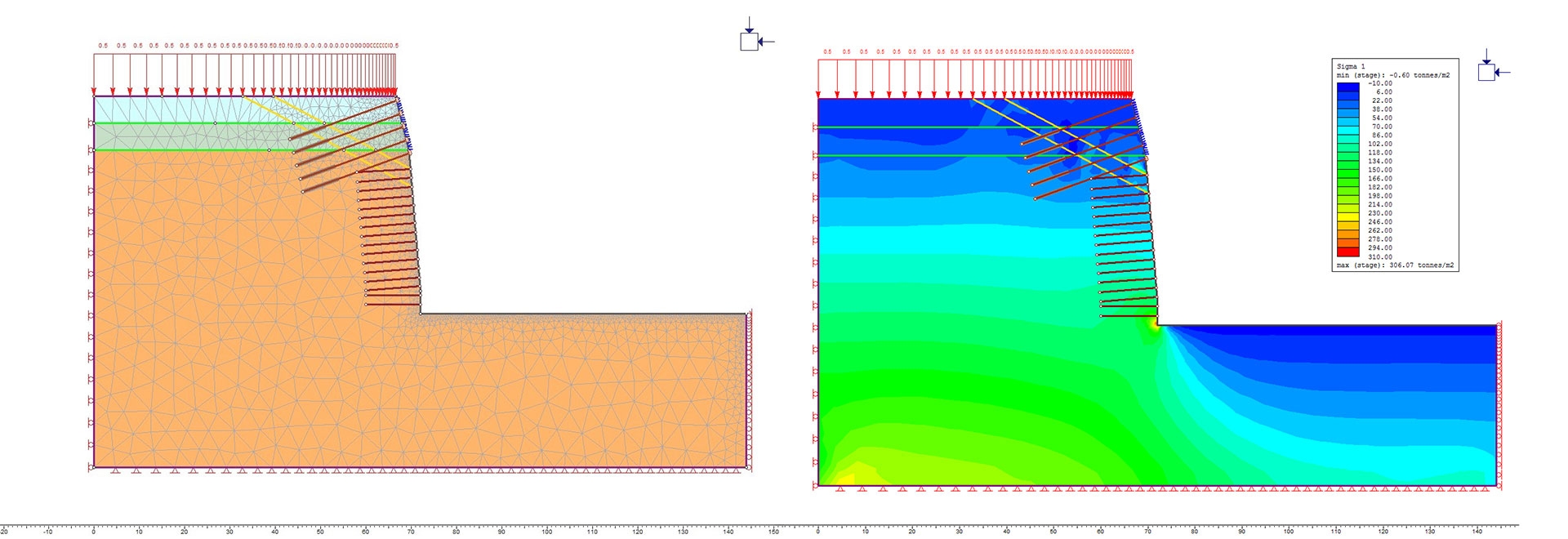
Task: Click the yellow stress zone at the contour's bottom-left
Action: tap(845, 478)
